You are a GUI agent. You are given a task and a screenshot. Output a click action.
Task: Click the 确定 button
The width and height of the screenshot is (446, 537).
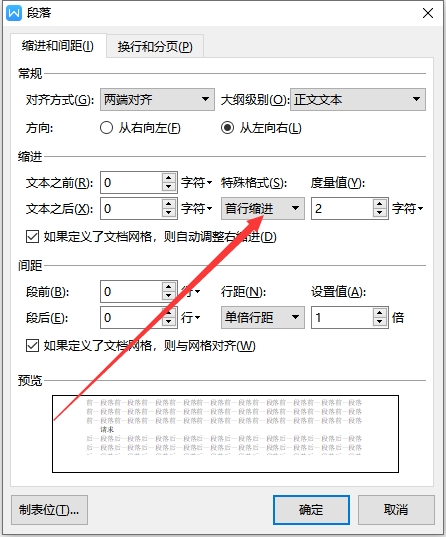coord(311,510)
